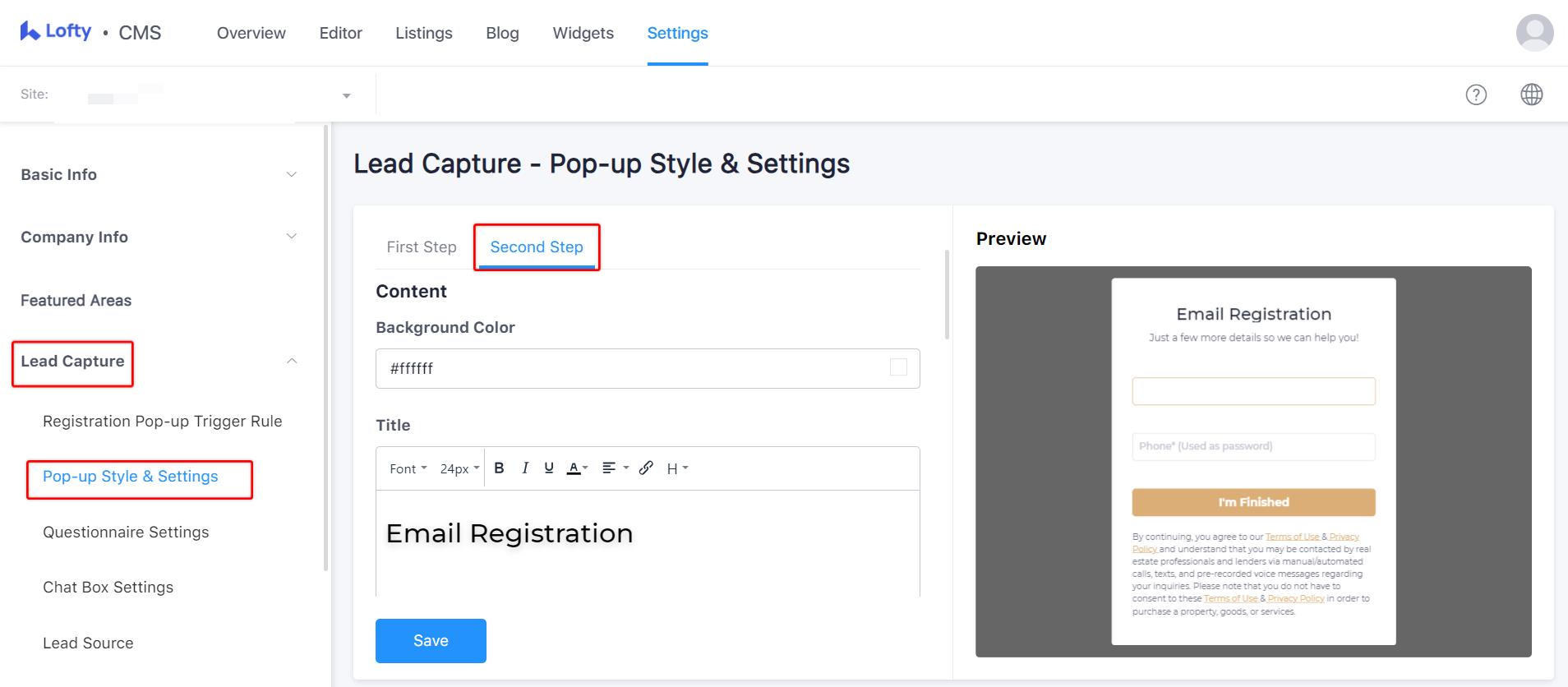The width and height of the screenshot is (1568, 687).
Task: Click I'm Finished button in preview
Action: coord(1253,502)
